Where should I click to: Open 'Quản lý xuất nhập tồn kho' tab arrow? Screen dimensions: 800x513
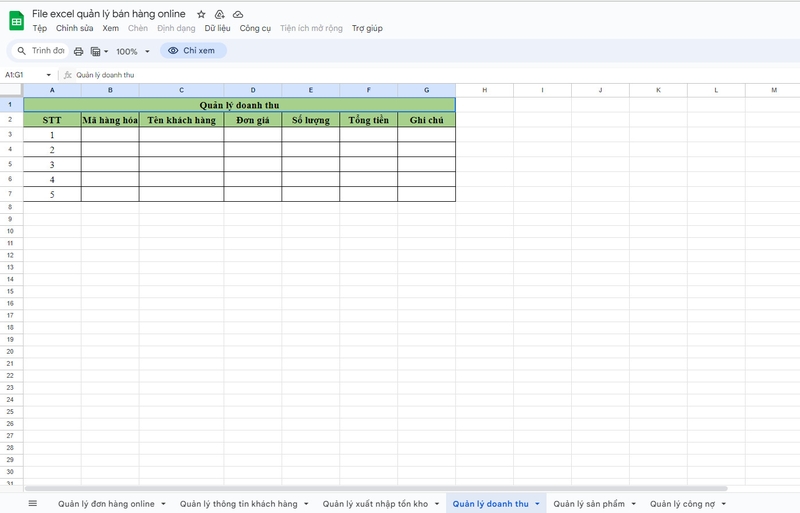pyautogui.click(x=437, y=504)
